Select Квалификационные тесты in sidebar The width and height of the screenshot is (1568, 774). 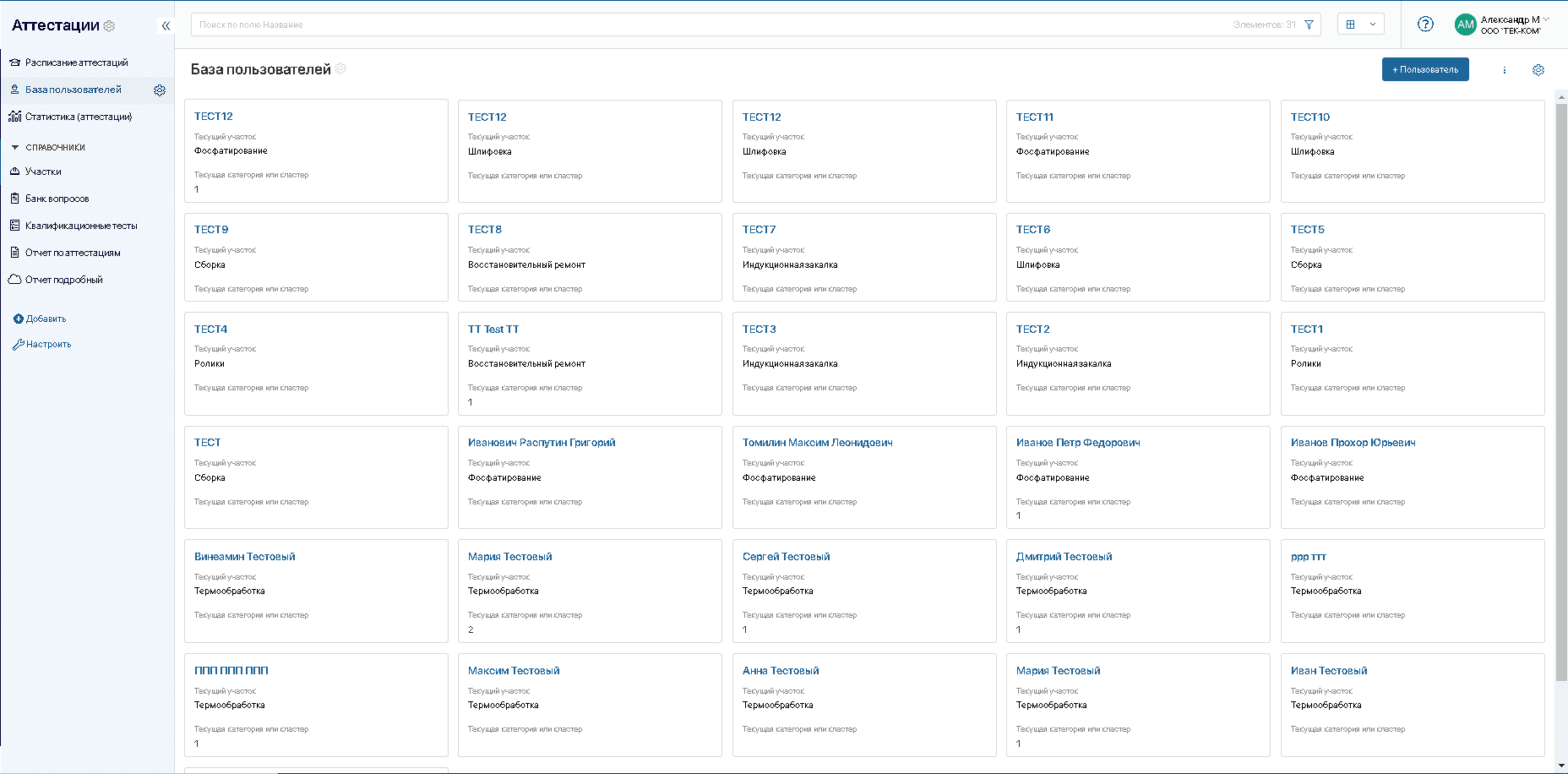pyautogui.click(x=80, y=226)
